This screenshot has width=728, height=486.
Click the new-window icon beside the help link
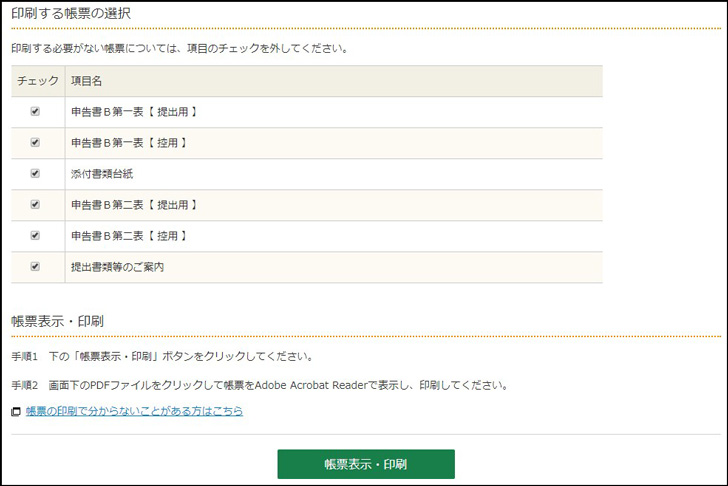click(16, 411)
